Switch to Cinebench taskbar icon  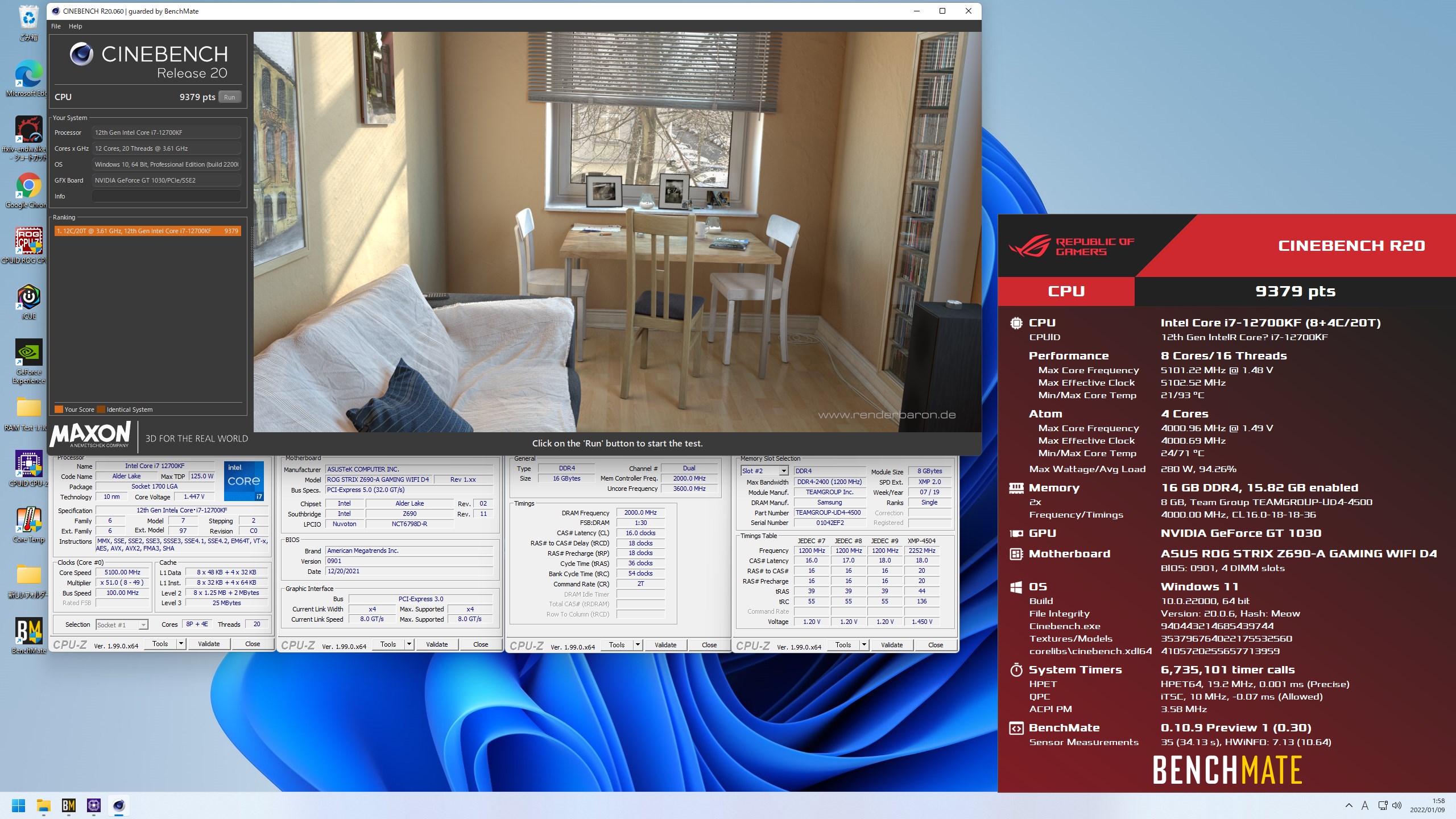pos(119,805)
